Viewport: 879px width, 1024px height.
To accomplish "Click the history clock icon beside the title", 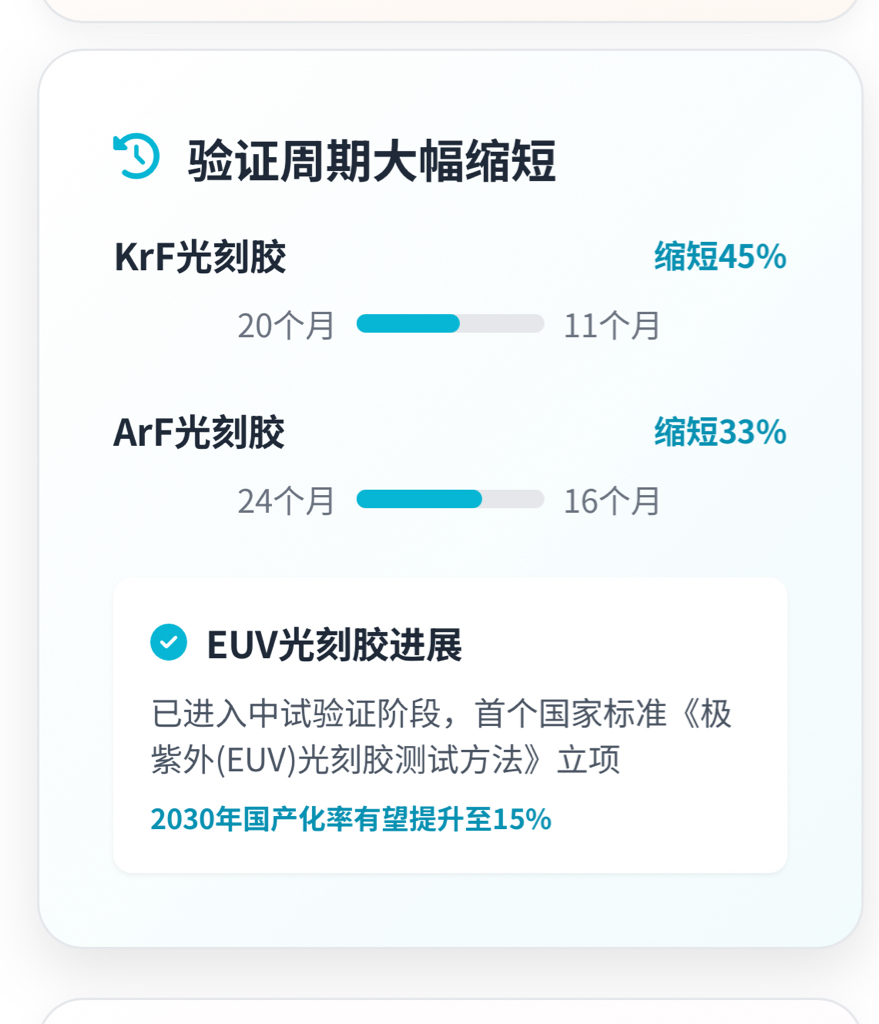I will tap(136, 156).
